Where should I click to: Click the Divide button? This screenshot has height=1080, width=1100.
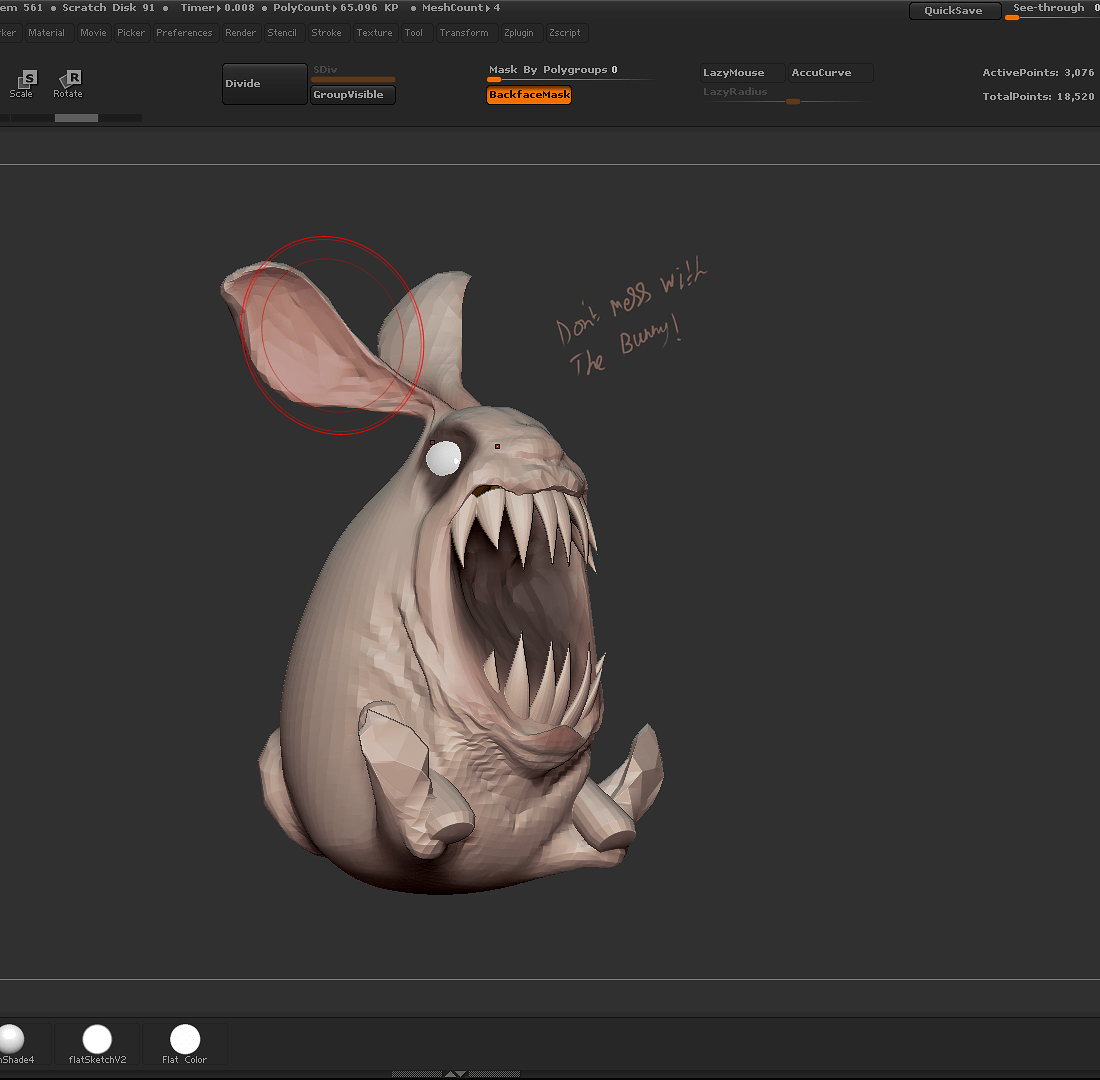pyautogui.click(x=264, y=84)
